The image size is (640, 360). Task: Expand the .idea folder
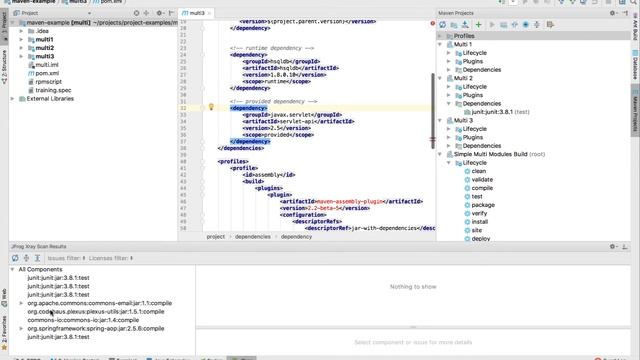(x=21, y=31)
